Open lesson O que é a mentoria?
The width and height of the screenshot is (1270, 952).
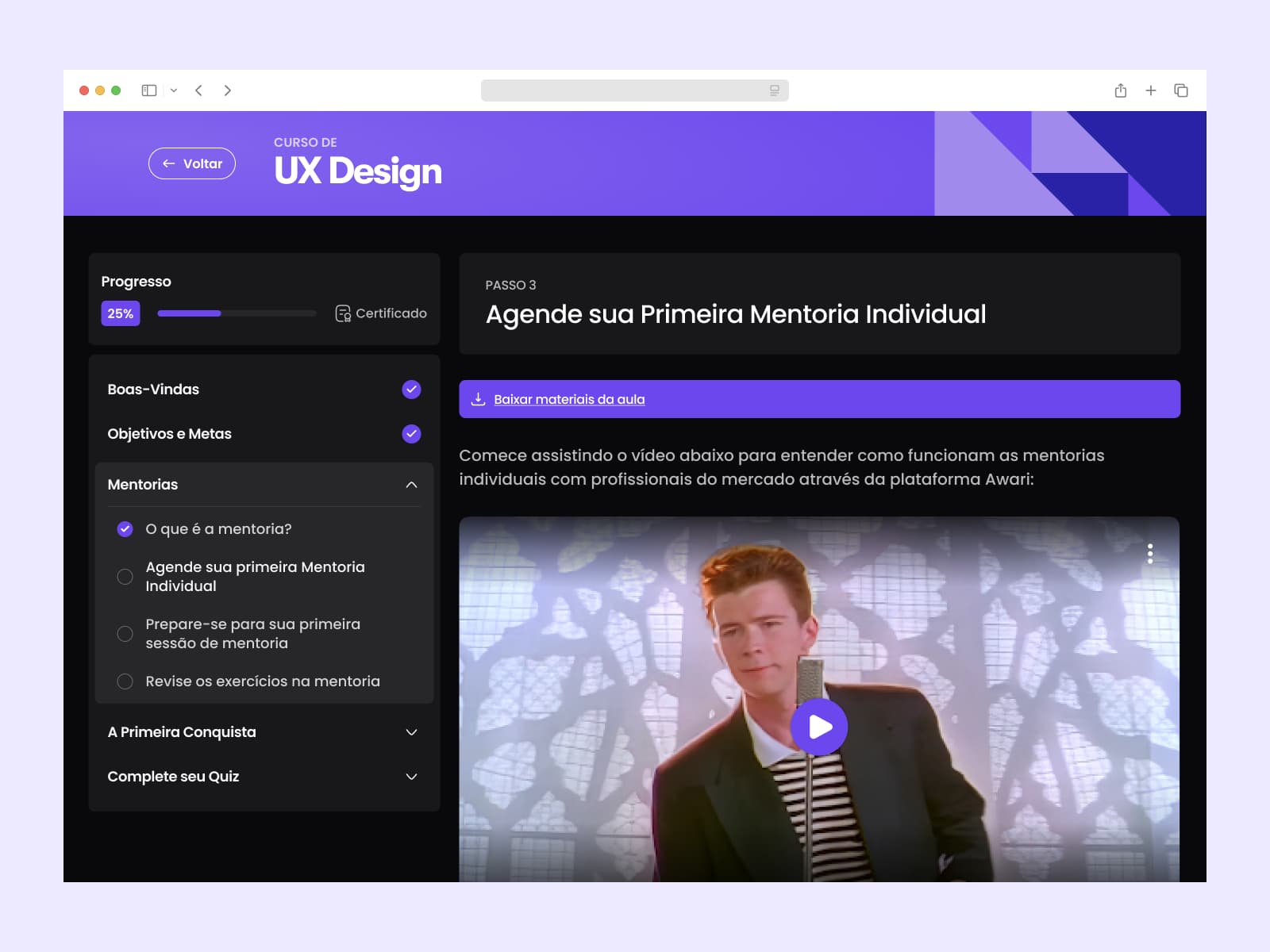[x=218, y=529]
